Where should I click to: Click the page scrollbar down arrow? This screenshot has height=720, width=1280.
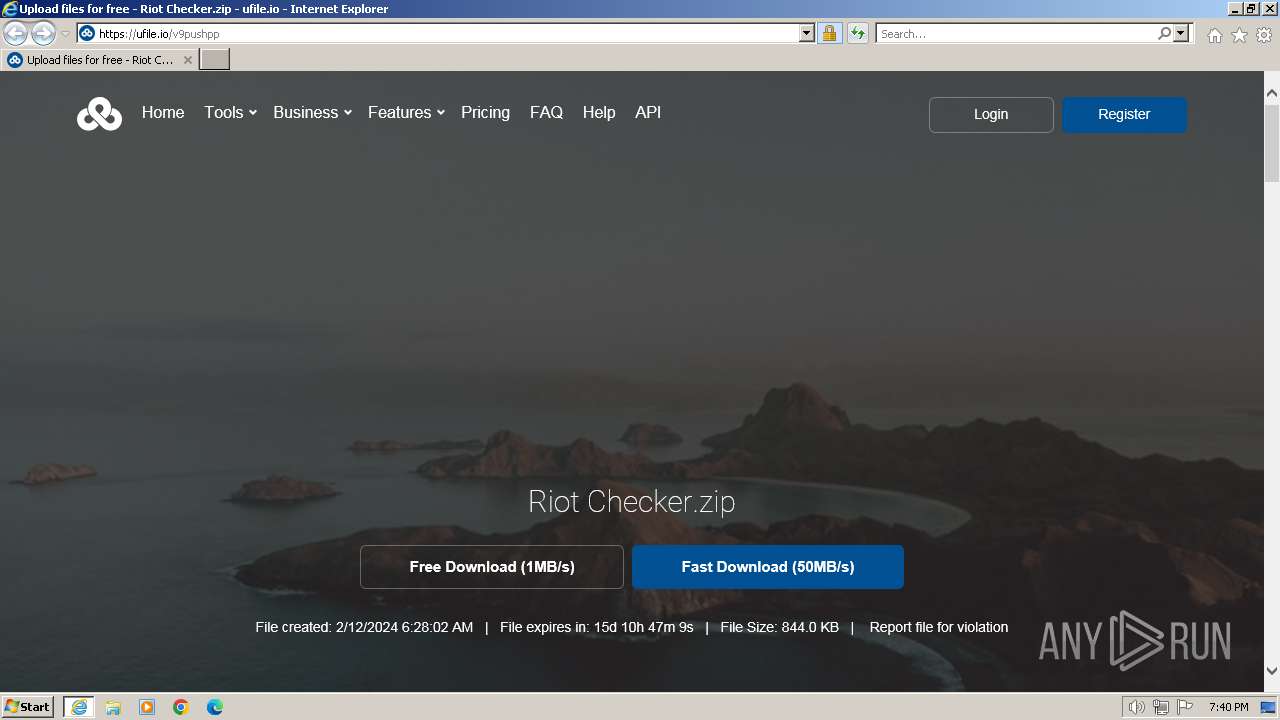[x=1272, y=671]
